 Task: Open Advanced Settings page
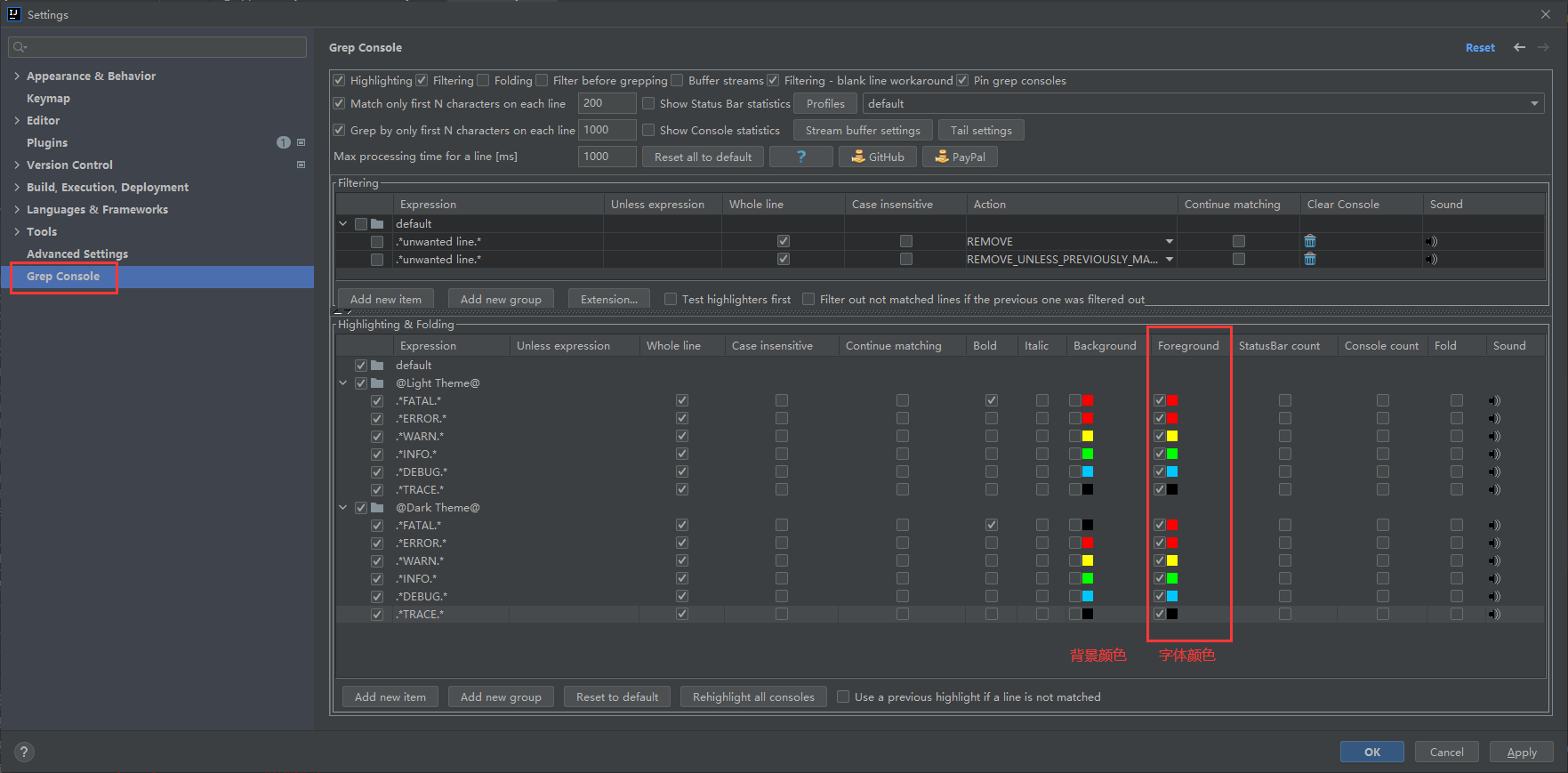(x=77, y=254)
